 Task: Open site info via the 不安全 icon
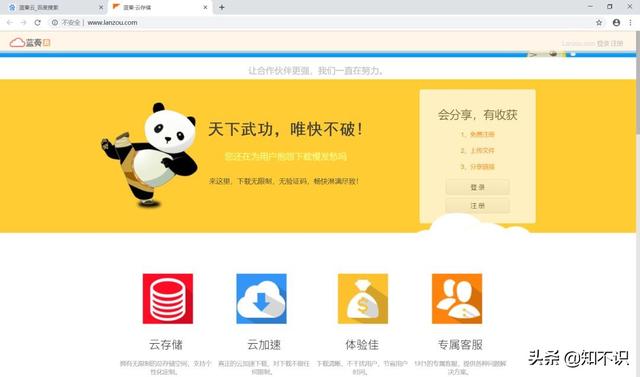(x=54, y=23)
